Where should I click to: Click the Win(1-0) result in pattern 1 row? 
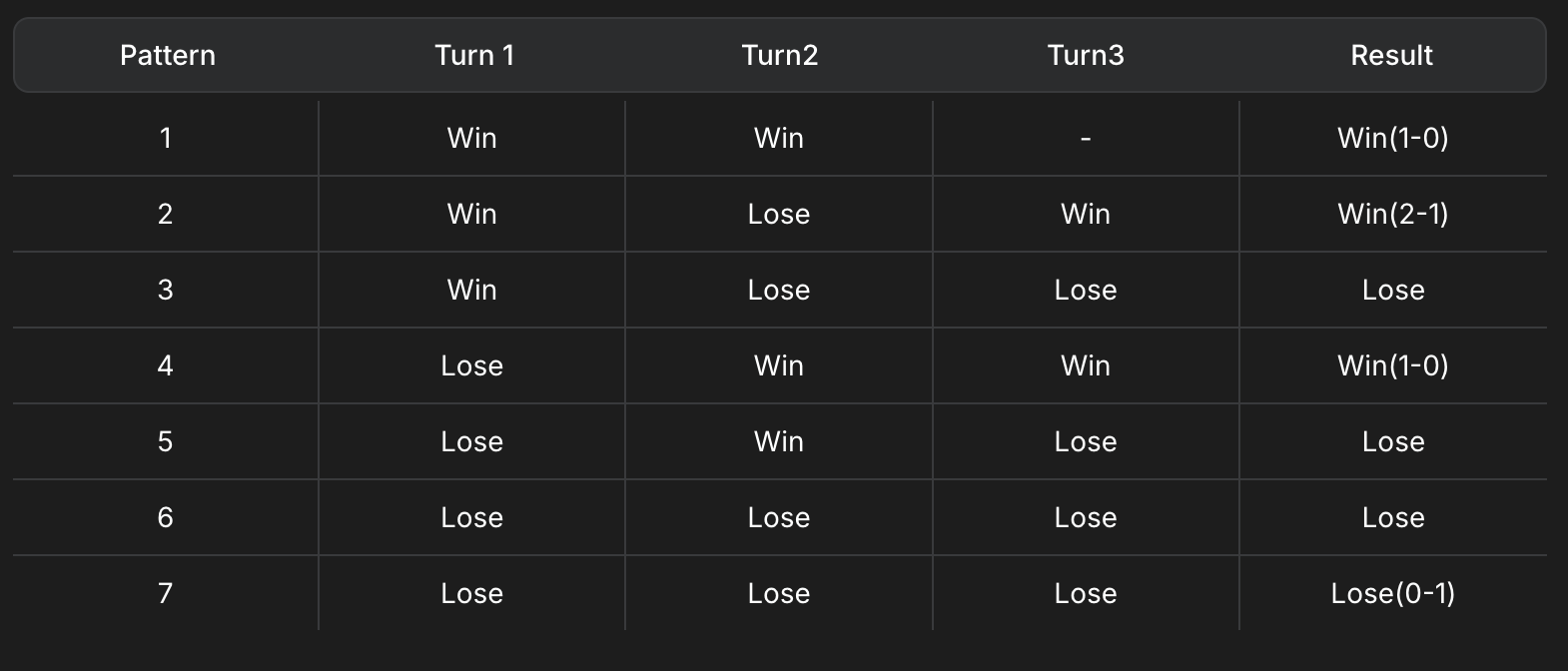click(1392, 138)
